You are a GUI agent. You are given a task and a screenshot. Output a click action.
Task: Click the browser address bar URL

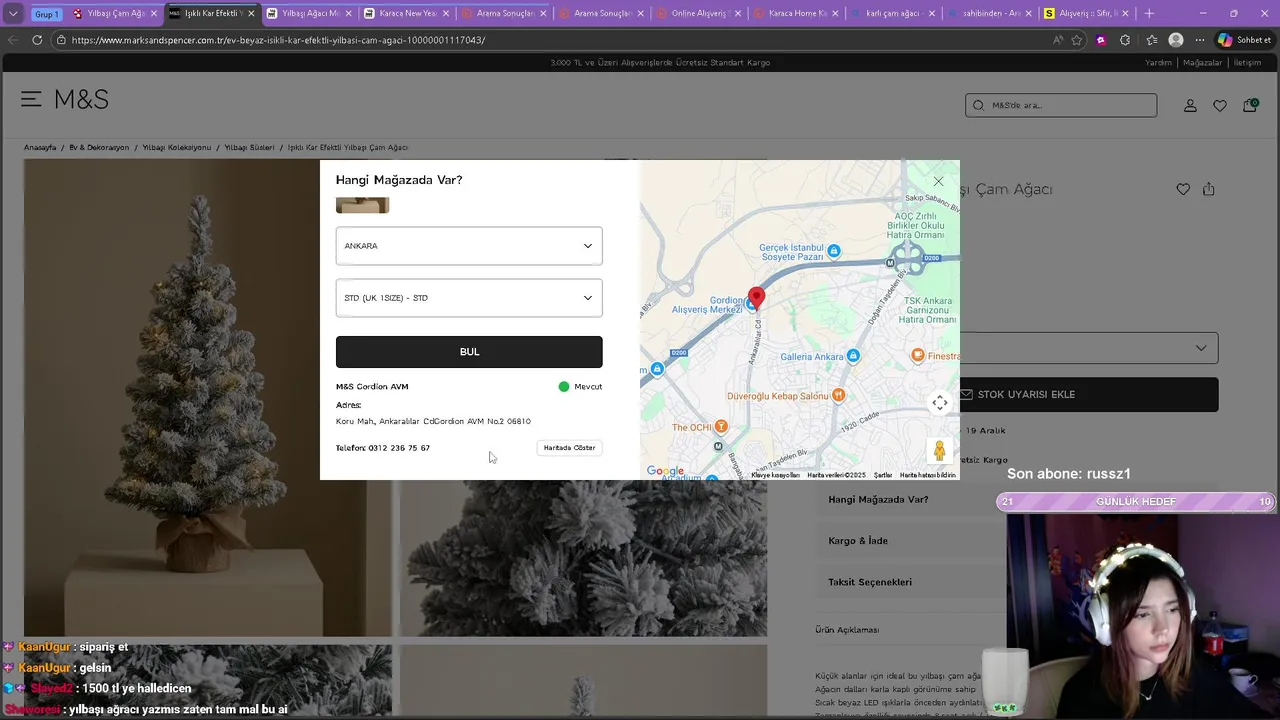(278, 40)
